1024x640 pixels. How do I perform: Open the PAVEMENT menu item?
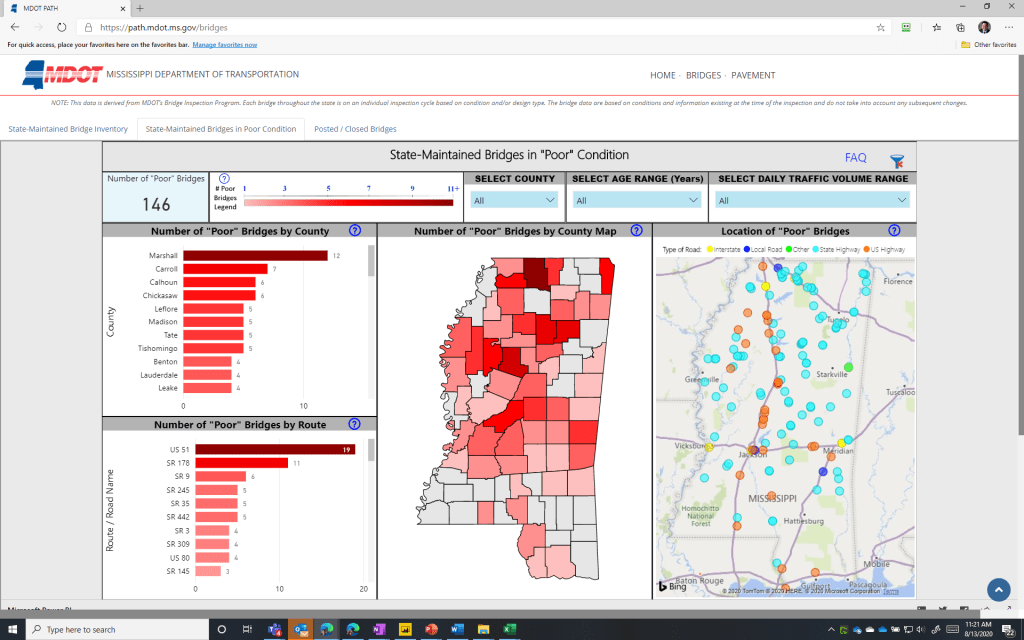pos(753,75)
